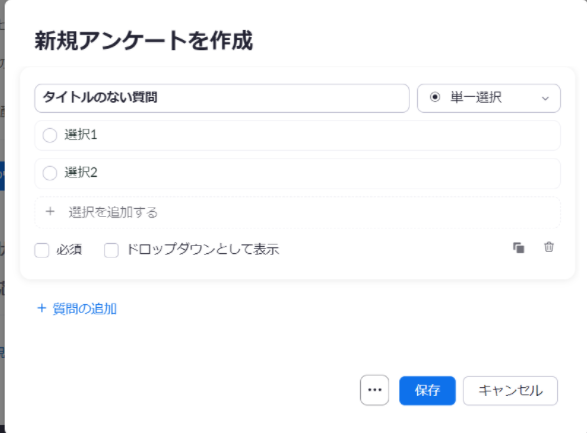Click the ドロップダウンとして表示 label text

pos(203,249)
